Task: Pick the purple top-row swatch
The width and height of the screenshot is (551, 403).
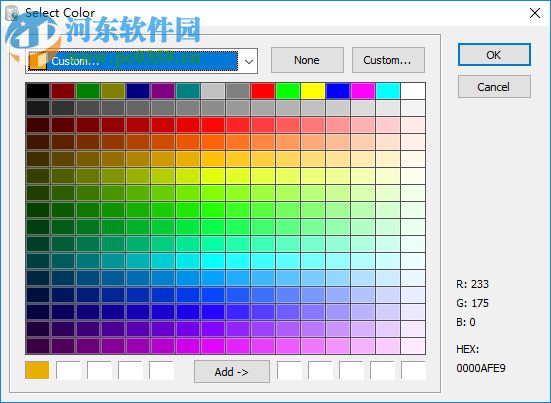Action: coord(163,91)
